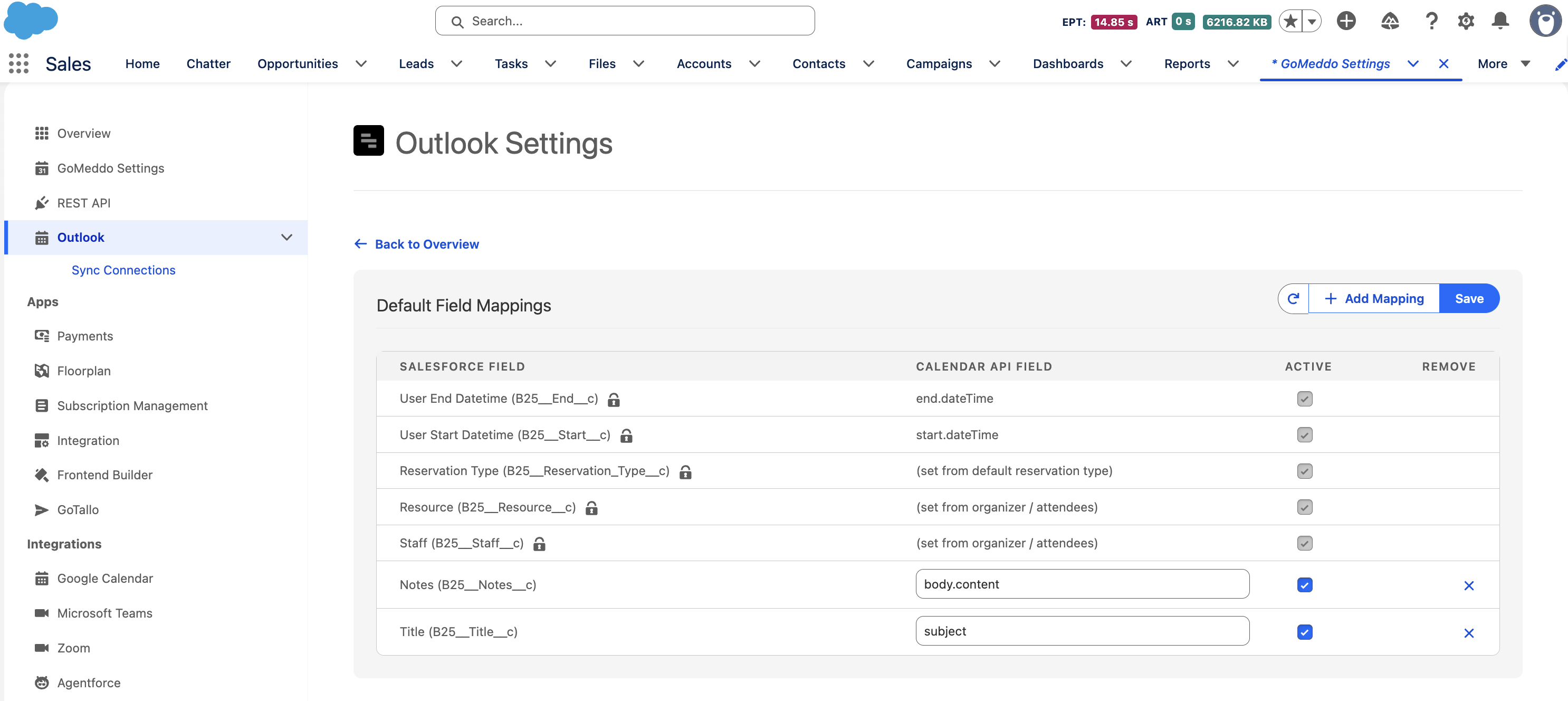
Task: Open the user profile avatar
Action: click(1545, 21)
